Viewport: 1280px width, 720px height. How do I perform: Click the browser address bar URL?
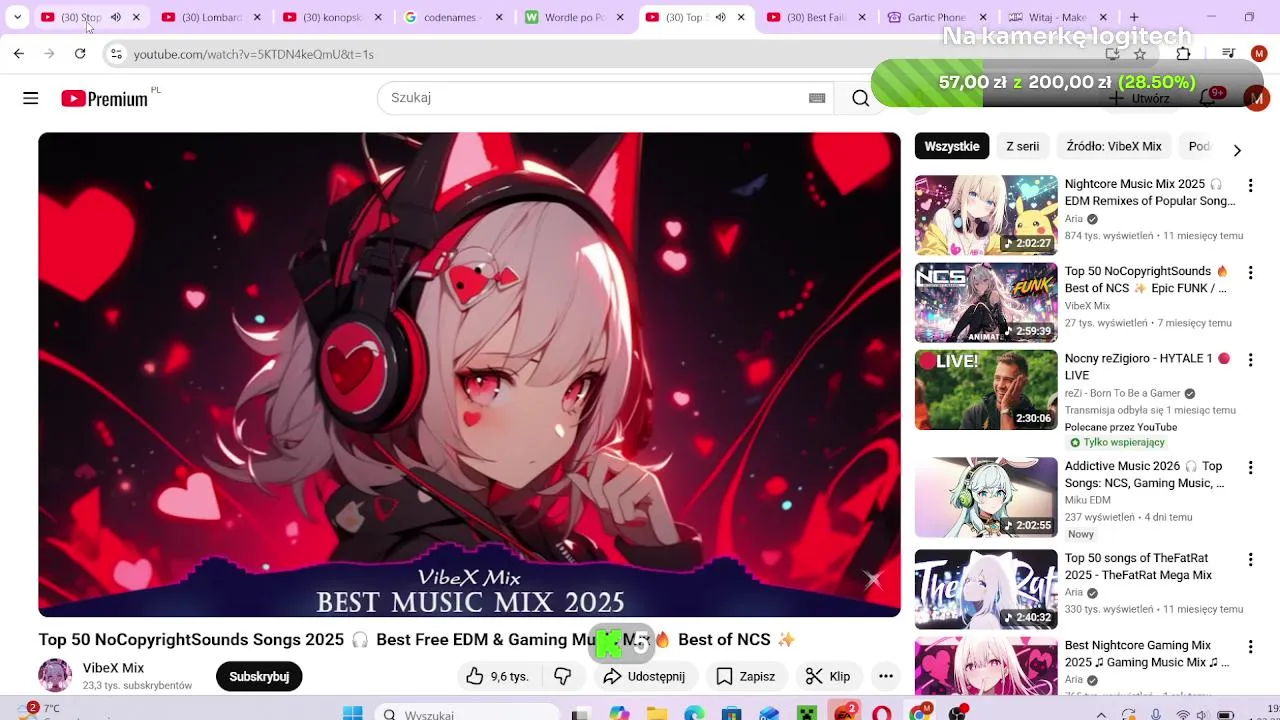[254, 54]
